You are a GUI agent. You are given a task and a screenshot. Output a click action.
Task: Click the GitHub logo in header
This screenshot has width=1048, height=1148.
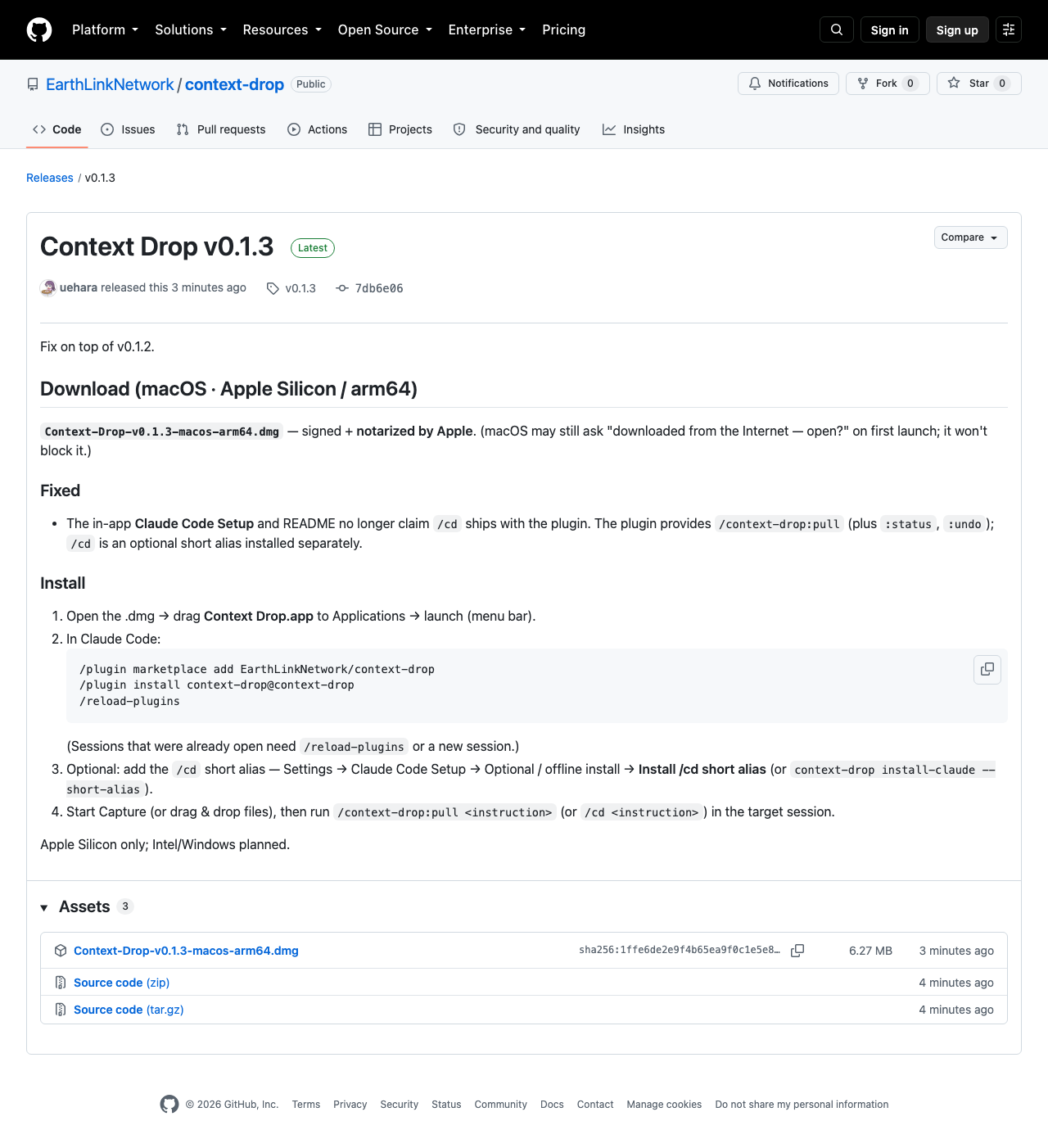click(39, 29)
